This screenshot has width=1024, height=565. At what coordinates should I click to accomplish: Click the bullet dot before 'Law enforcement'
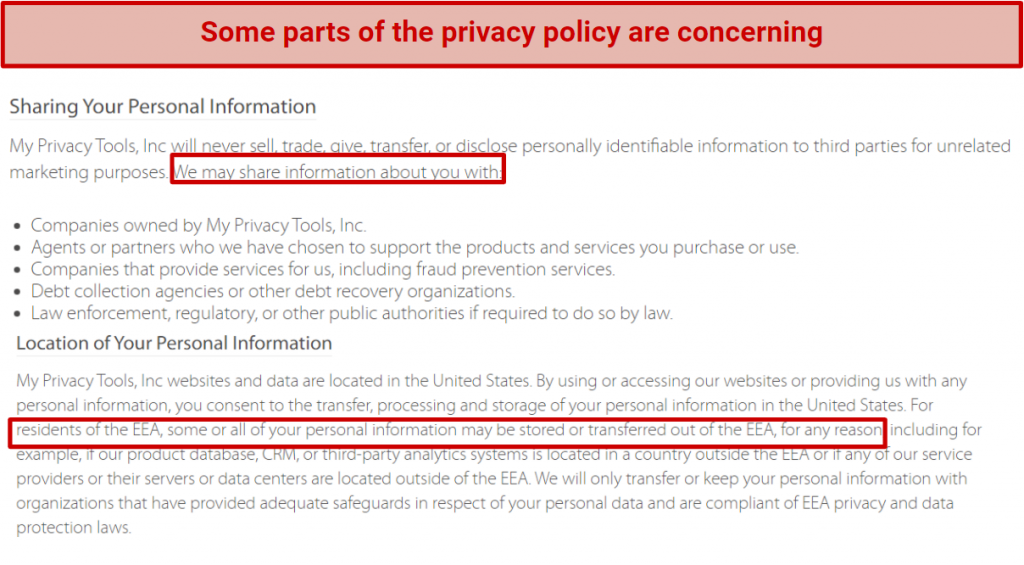pos(18,315)
